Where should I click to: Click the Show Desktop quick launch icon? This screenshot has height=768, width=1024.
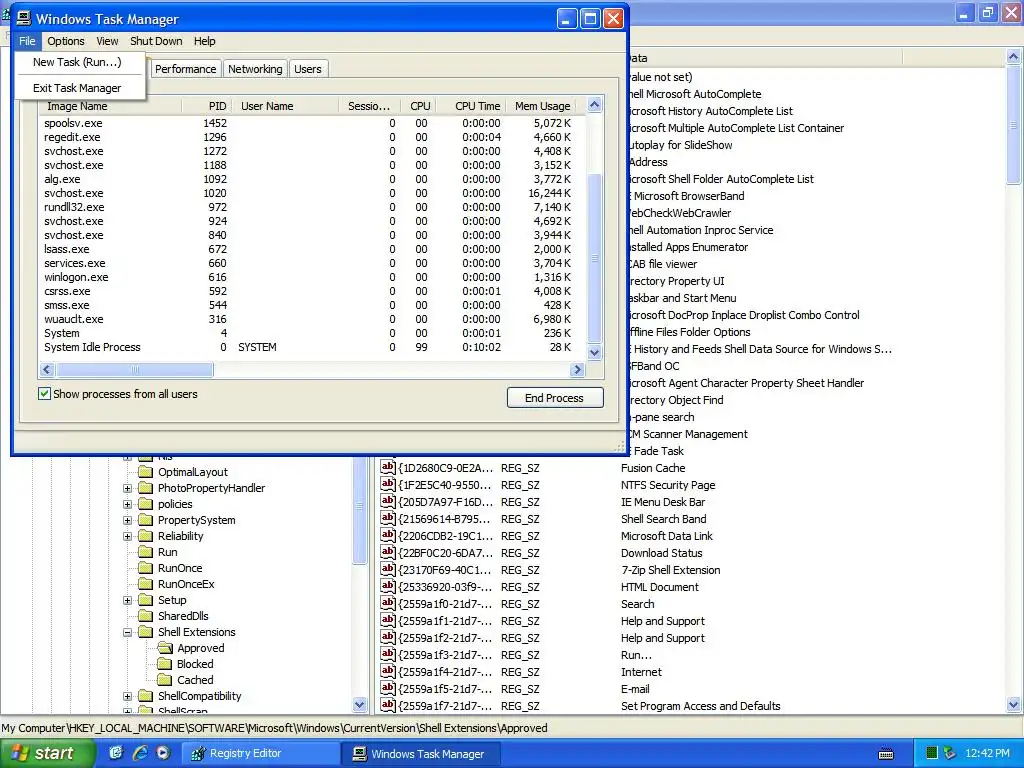tap(116, 753)
